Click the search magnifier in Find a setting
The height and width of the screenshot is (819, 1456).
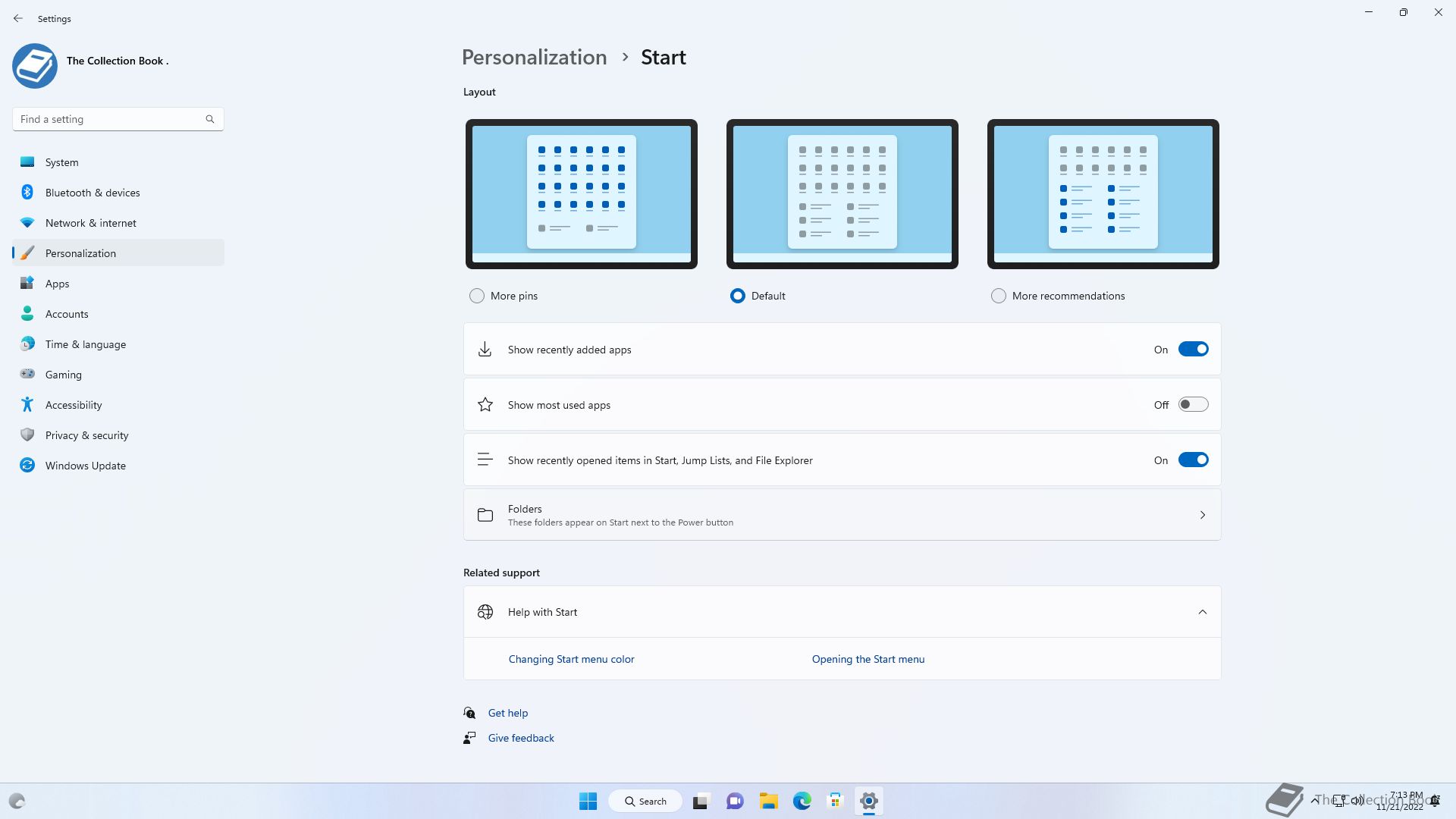pyautogui.click(x=210, y=119)
